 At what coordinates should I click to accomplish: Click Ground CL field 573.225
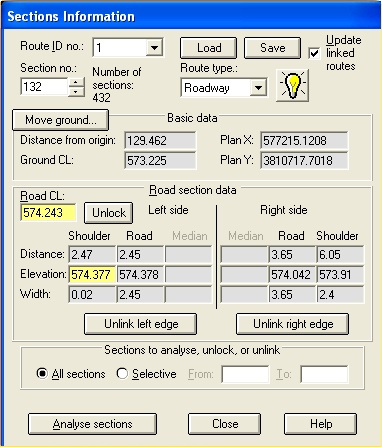point(160,160)
